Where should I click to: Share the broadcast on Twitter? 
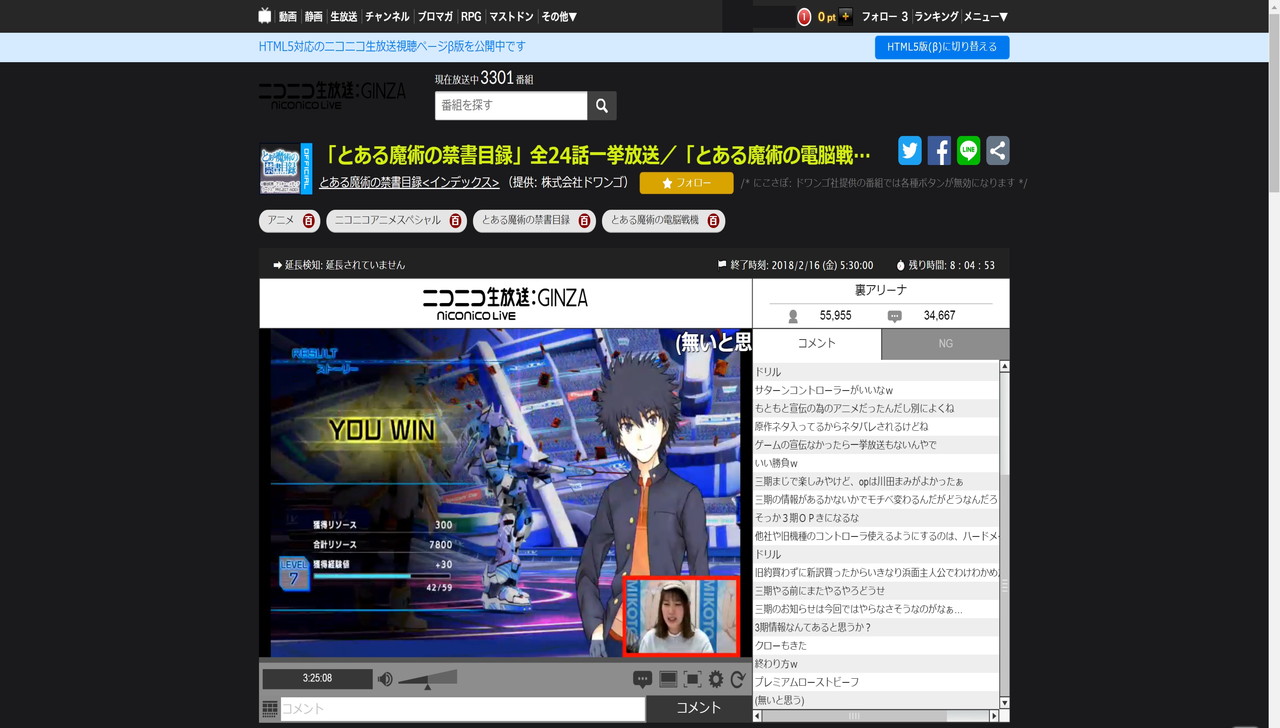click(910, 150)
